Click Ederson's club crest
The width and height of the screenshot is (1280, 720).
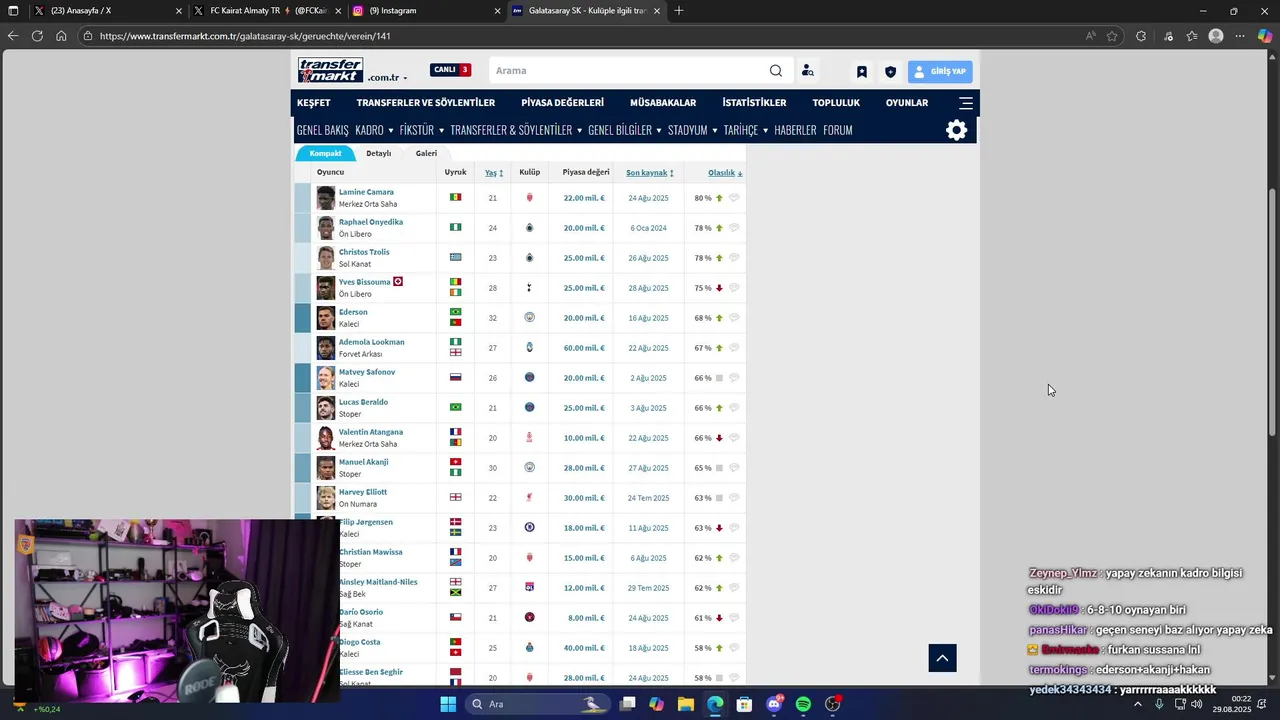coord(530,318)
